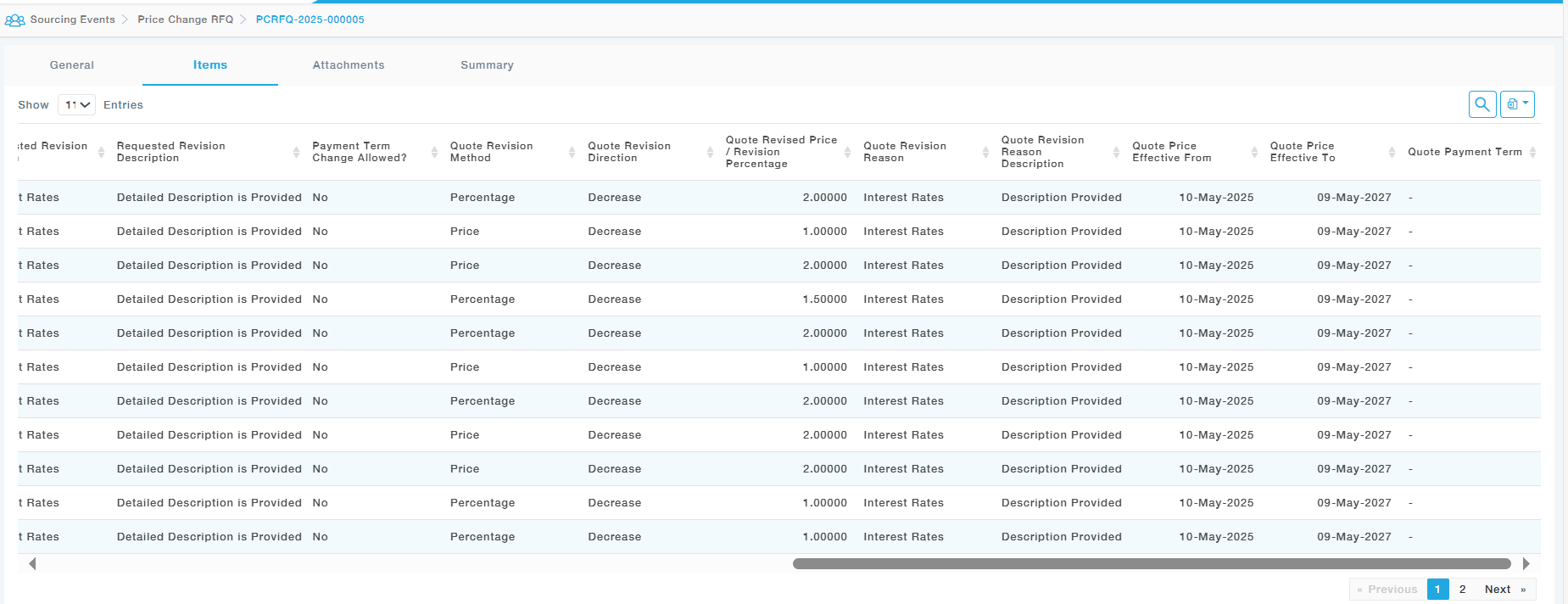Viewport: 1568px width, 604px height.
Task: Click the horizontal scrollbar right arrow
Action: click(x=1526, y=564)
